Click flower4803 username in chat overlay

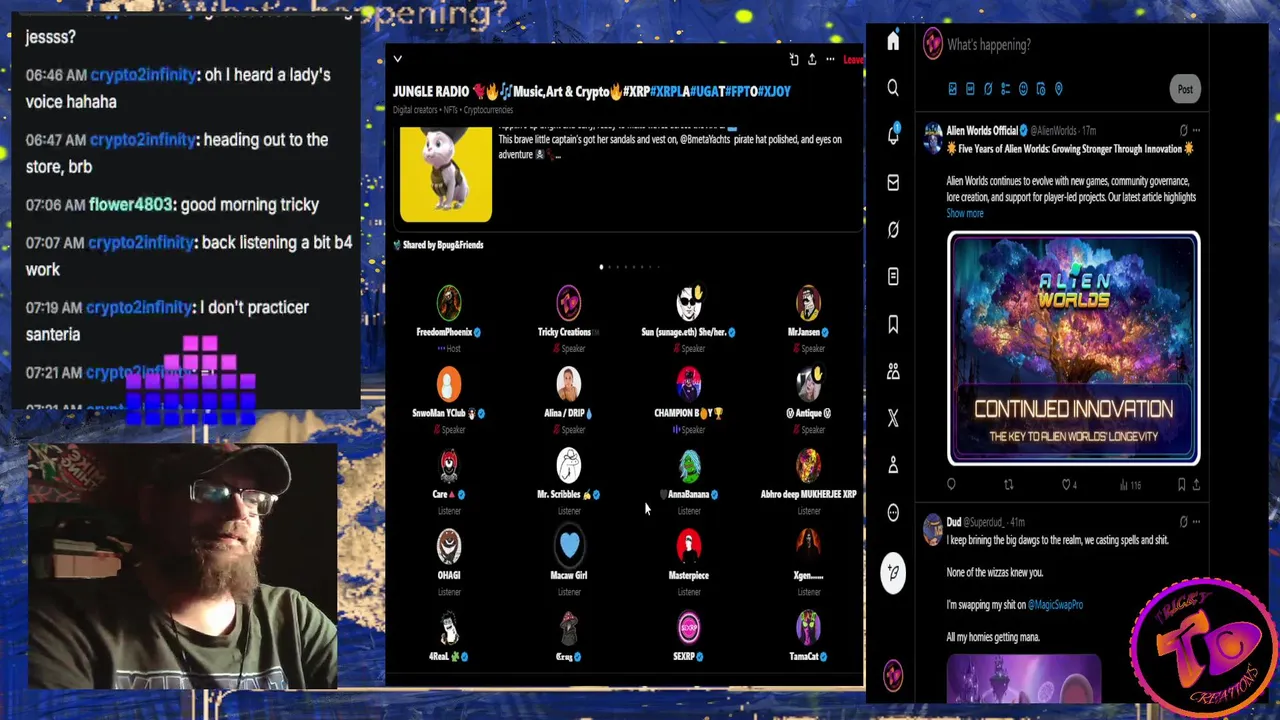click(x=131, y=204)
